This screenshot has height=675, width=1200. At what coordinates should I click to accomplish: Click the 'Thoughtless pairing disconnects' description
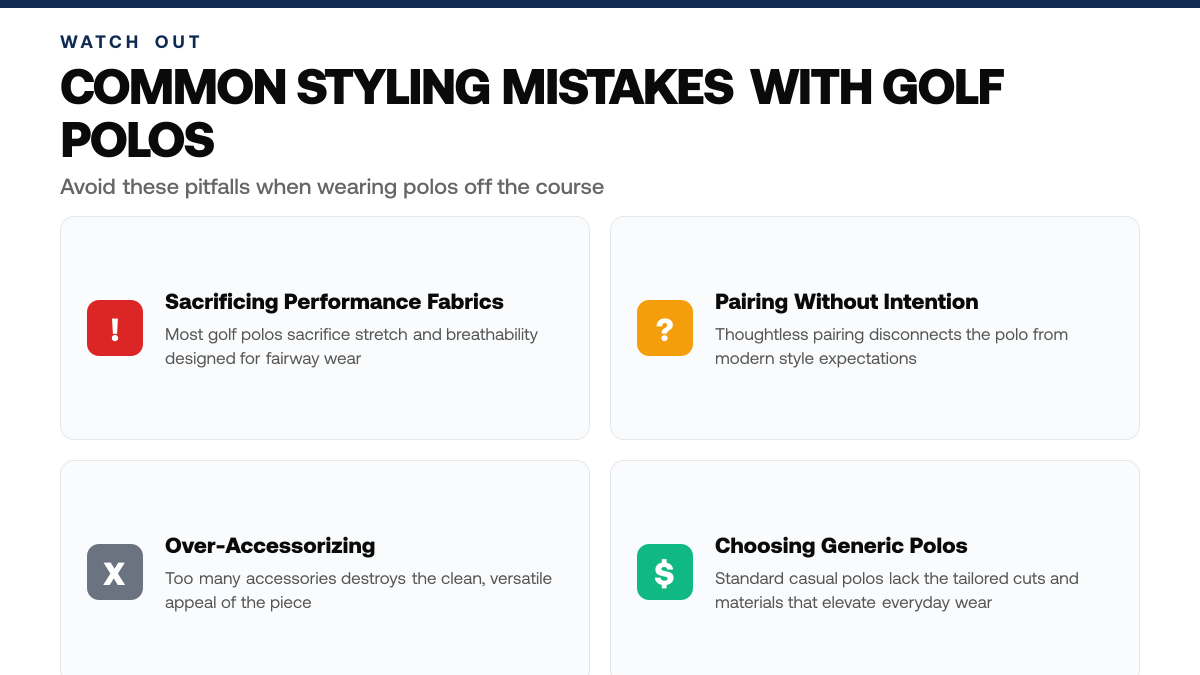pyautogui.click(x=891, y=346)
